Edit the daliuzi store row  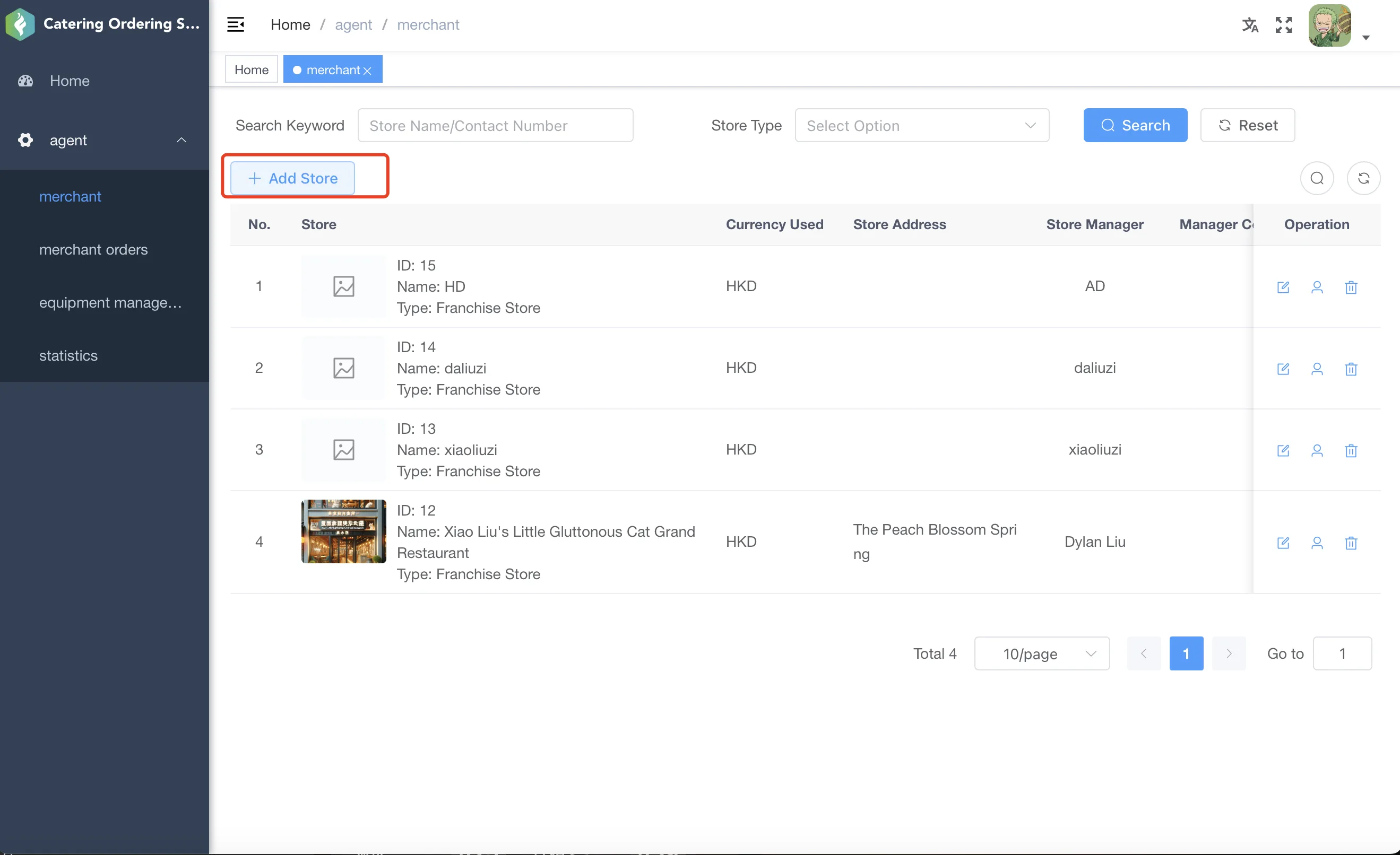[x=1283, y=369]
